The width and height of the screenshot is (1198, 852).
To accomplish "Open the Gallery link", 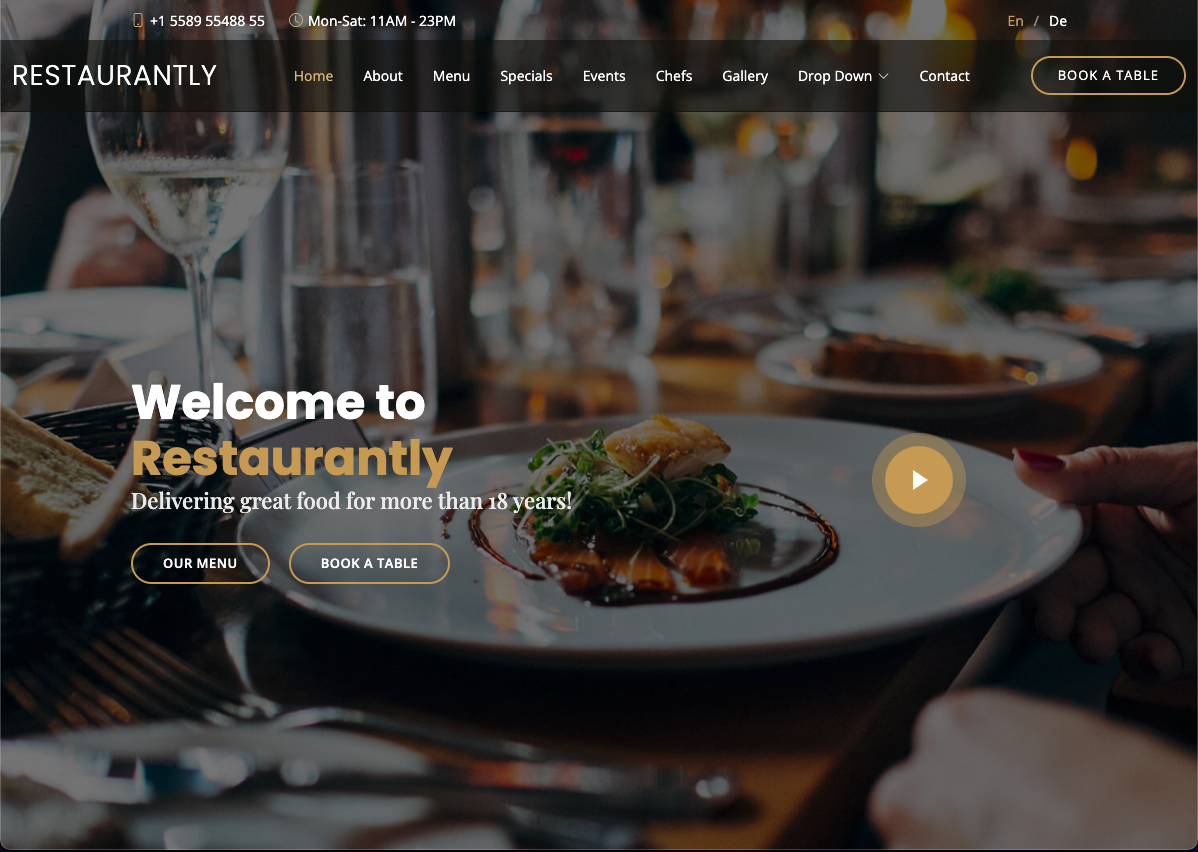I will pos(745,76).
